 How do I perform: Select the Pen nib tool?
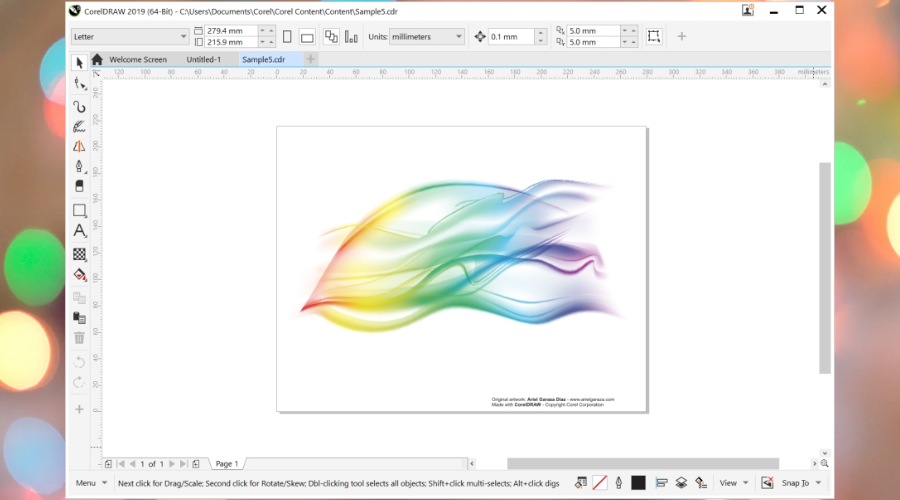pos(79,166)
